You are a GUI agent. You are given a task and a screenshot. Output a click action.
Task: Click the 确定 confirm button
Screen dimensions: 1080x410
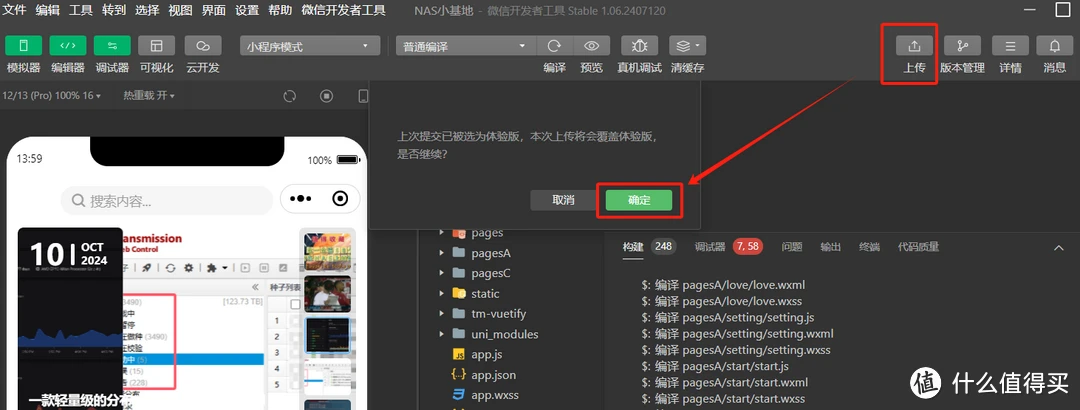639,200
